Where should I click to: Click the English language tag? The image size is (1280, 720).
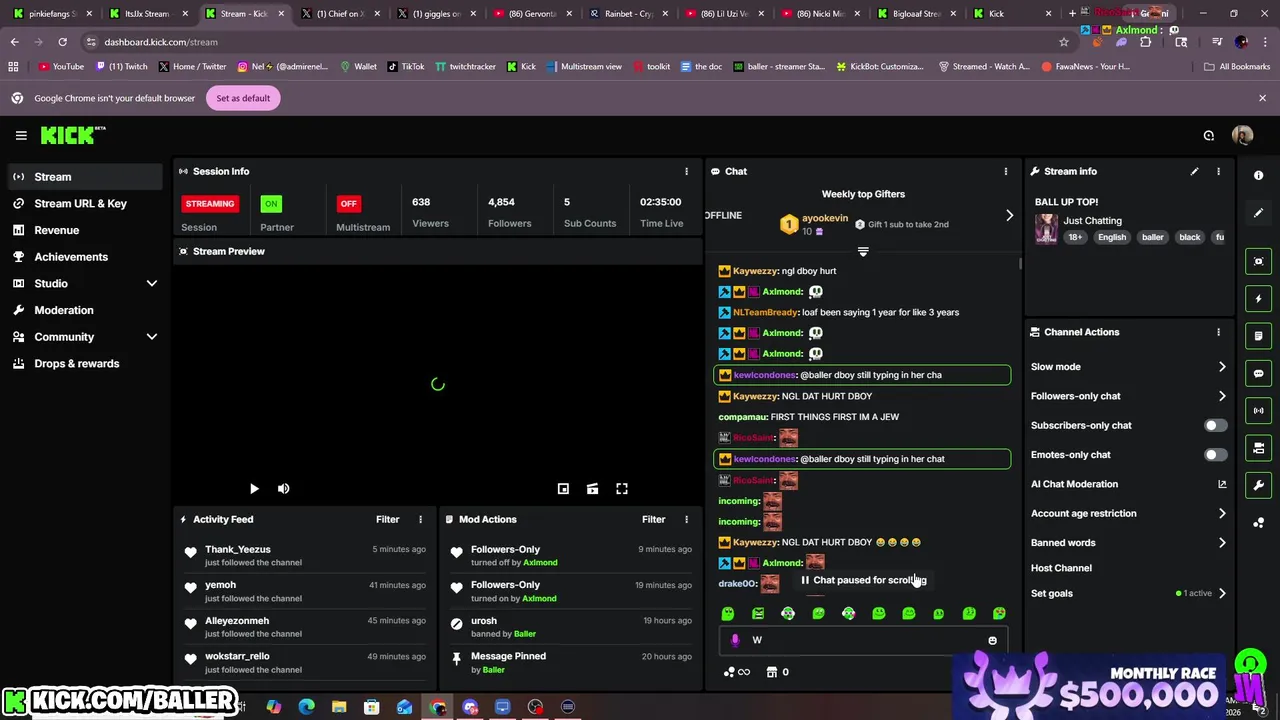pyautogui.click(x=1111, y=237)
